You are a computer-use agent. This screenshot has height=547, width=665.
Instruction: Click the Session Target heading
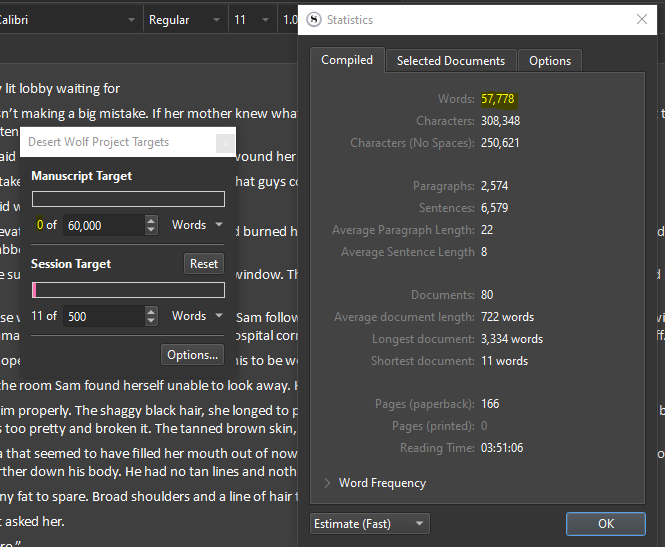(x=71, y=264)
